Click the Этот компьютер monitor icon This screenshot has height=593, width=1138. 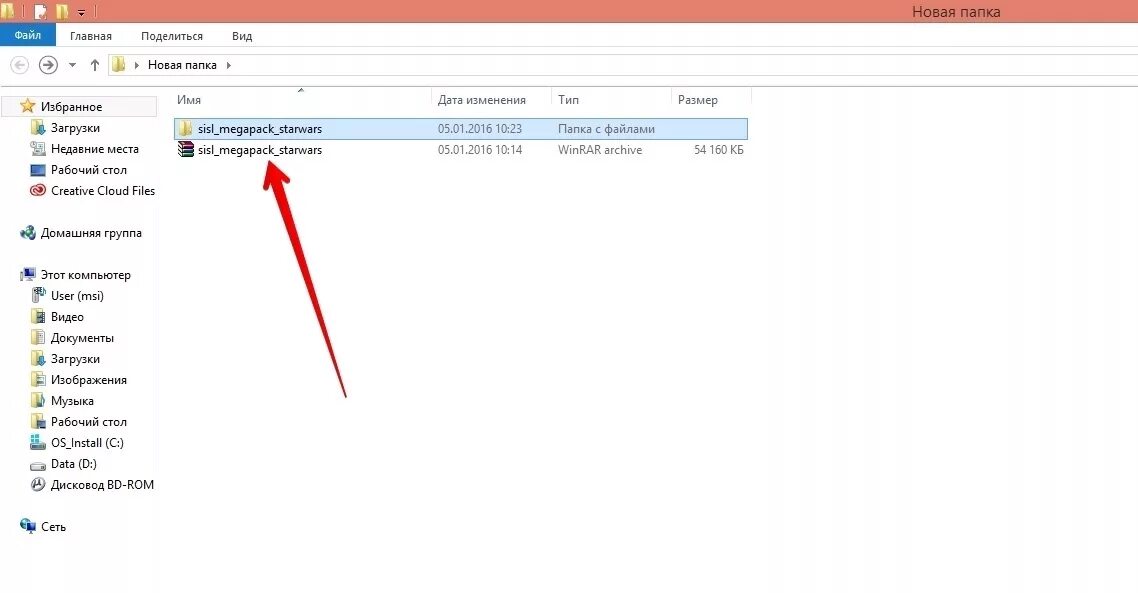28,274
